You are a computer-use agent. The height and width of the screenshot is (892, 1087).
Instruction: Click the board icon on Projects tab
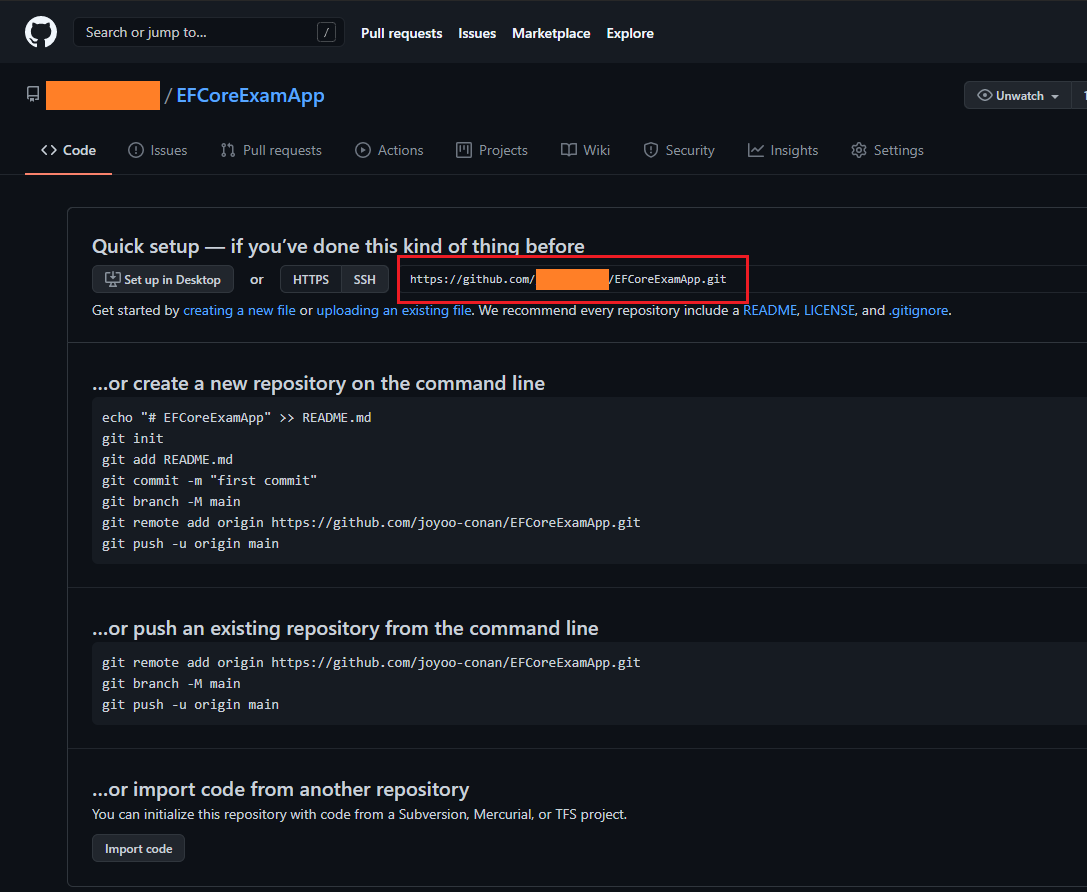tap(464, 150)
